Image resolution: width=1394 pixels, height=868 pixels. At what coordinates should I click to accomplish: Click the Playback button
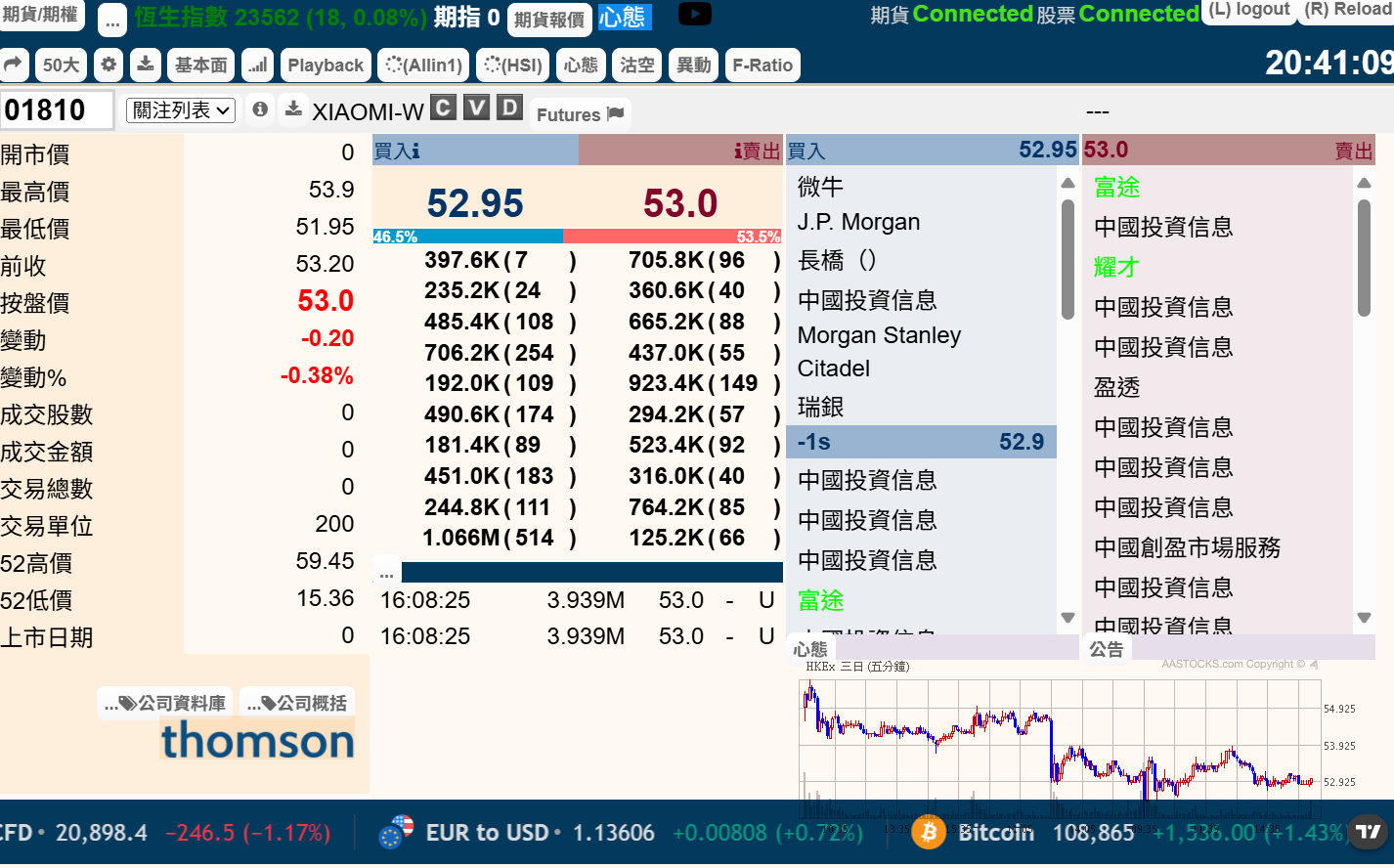click(x=326, y=65)
